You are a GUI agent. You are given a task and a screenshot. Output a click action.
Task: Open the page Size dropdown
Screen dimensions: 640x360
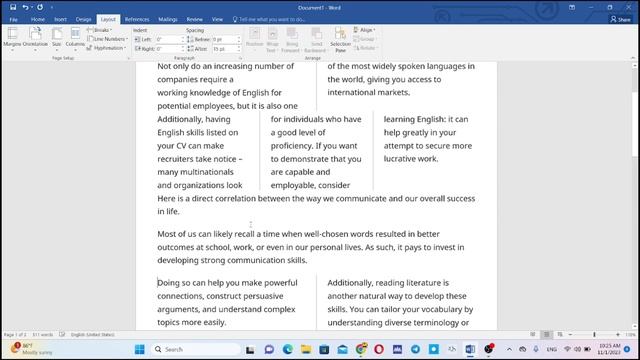tap(57, 39)
